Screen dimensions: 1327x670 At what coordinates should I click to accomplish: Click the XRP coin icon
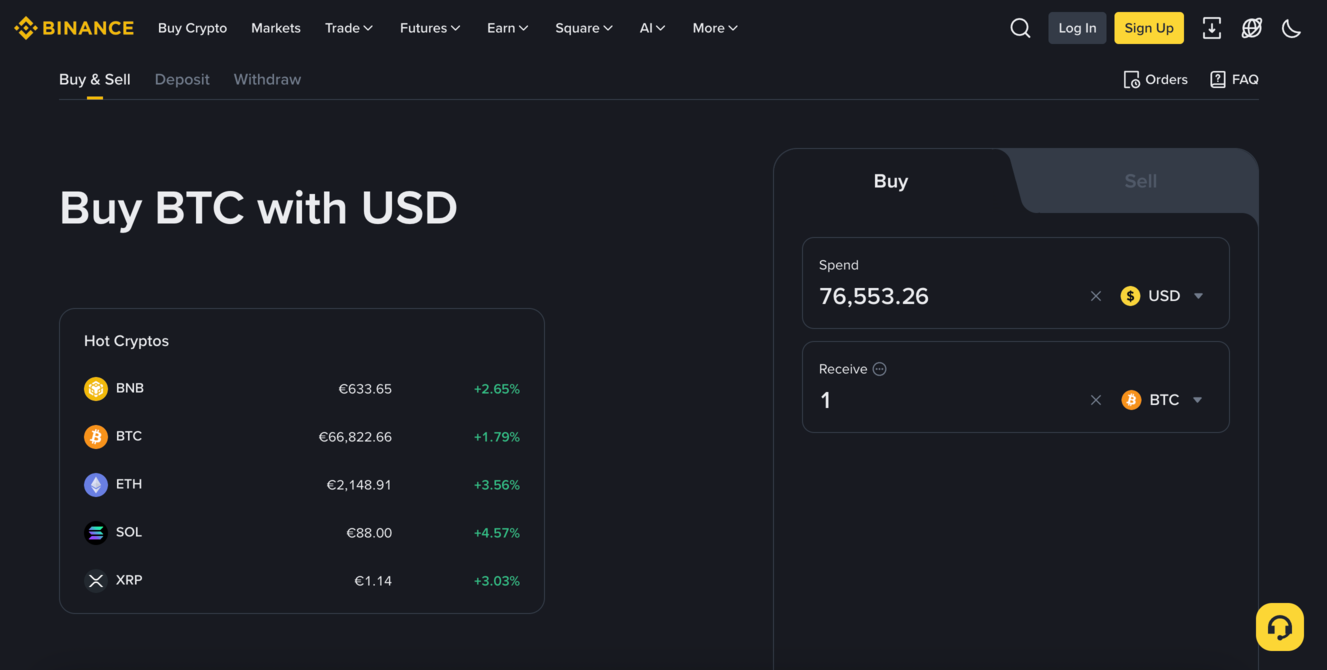pyautogui.click(x=96, y=581)
